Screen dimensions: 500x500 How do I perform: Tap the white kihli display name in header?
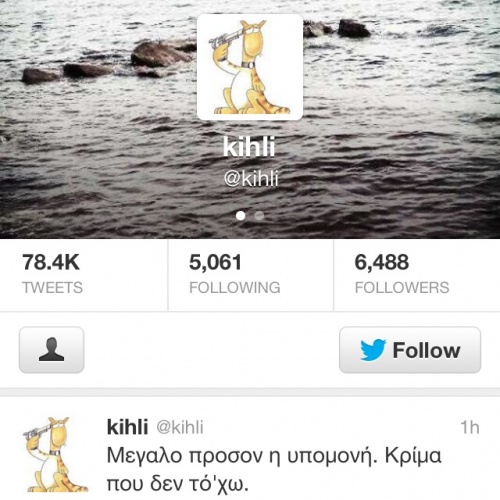coord(249,147)
